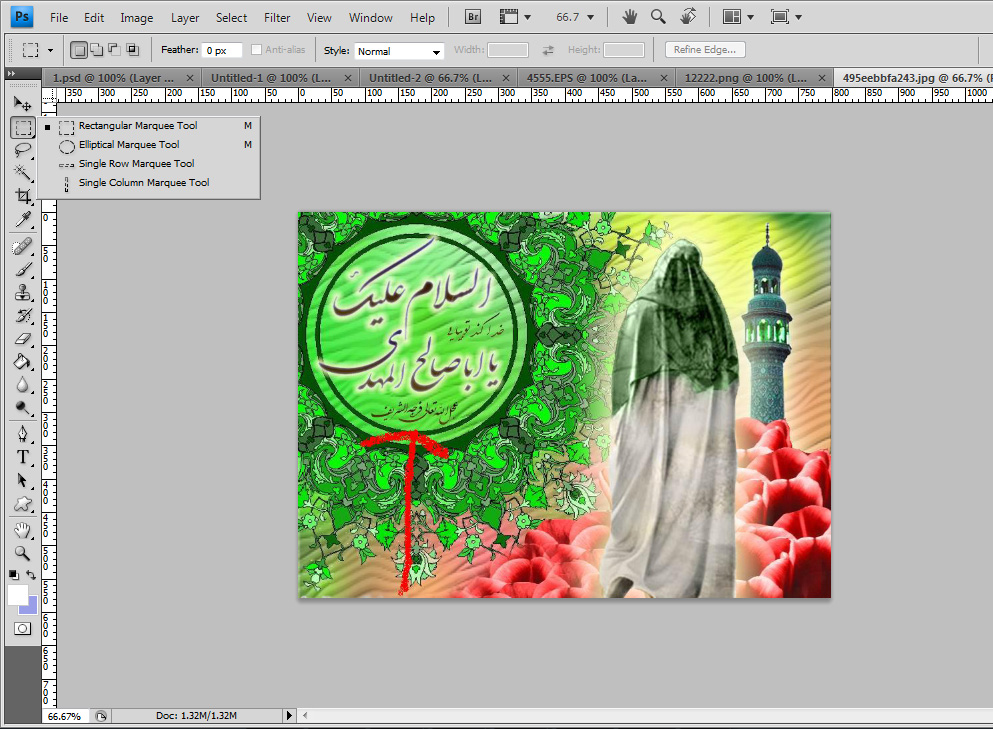Click the background color swatch

click(30, 609)
